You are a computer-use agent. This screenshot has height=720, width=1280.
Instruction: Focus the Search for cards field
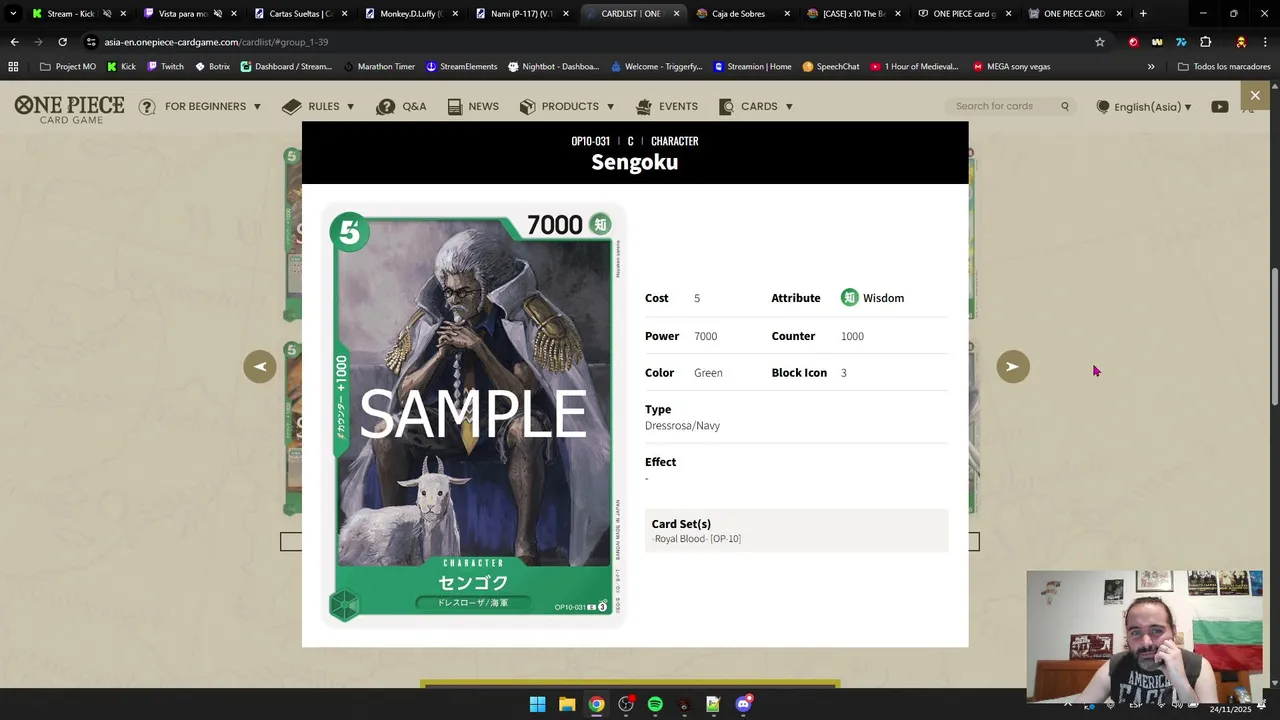click(1003, 106)
